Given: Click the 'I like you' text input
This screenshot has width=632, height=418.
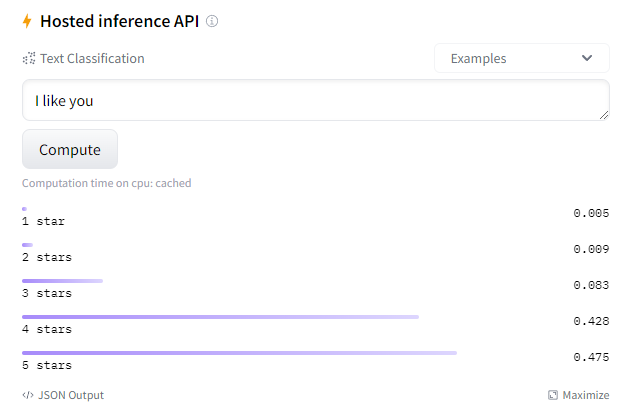Looking at the screenshot, I should pyautogui.click(x=315, y=101).
